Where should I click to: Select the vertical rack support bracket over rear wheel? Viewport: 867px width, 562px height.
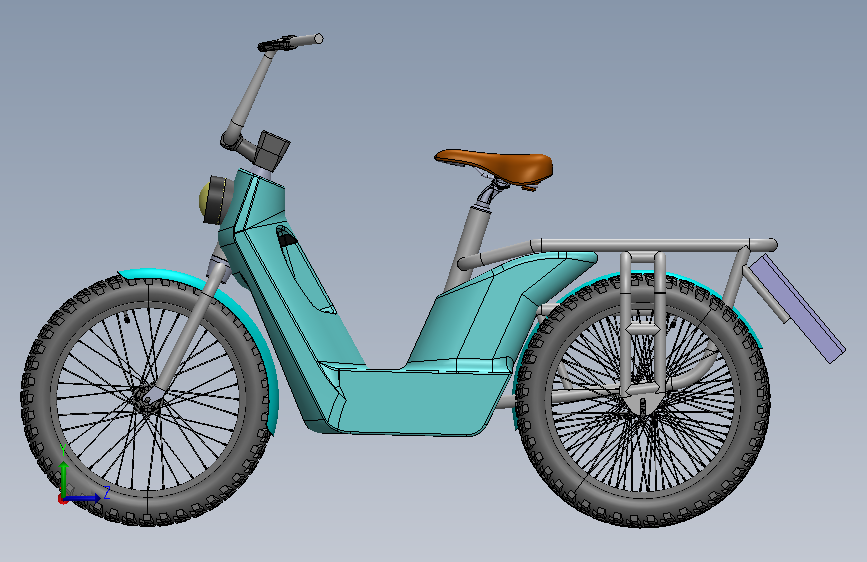pyautogui.click(x=642, y=326)
